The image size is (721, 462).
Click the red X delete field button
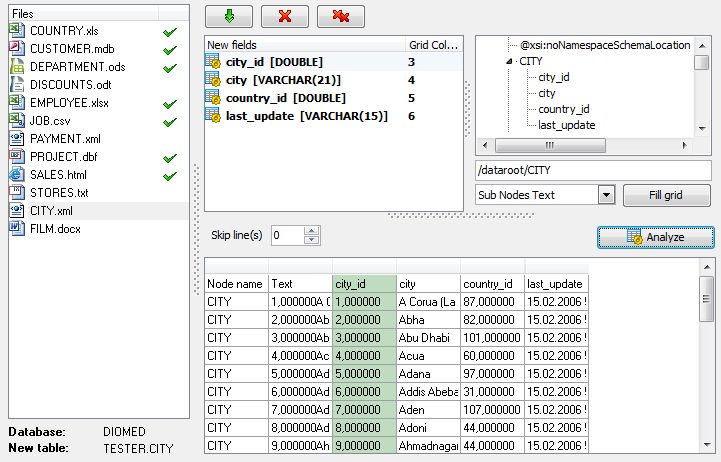pyautogui.click(x=285, y=17)
